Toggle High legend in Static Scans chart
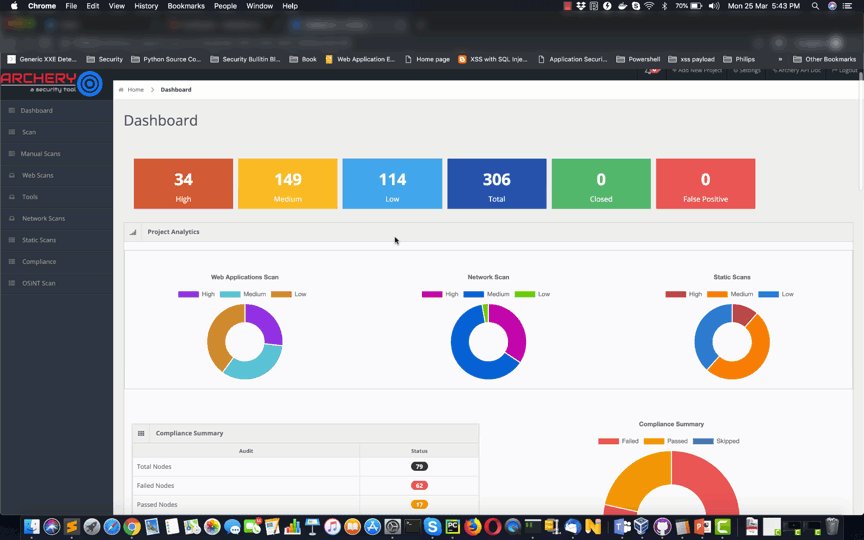The height and width of the screenshot is (540, 864). 684,294
